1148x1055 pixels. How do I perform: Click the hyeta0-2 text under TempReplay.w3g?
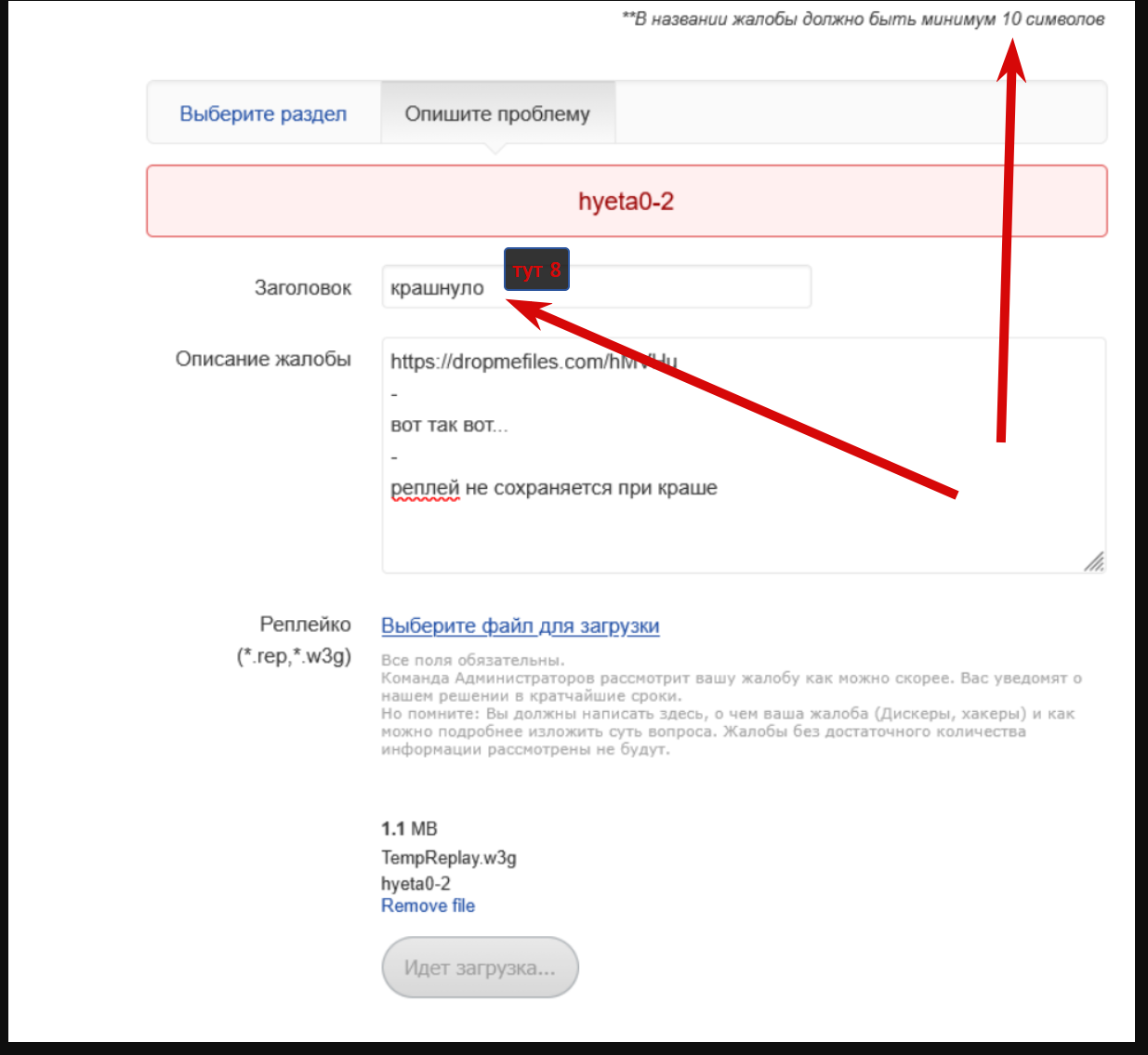pyautogui.click(x=416, y=883)
